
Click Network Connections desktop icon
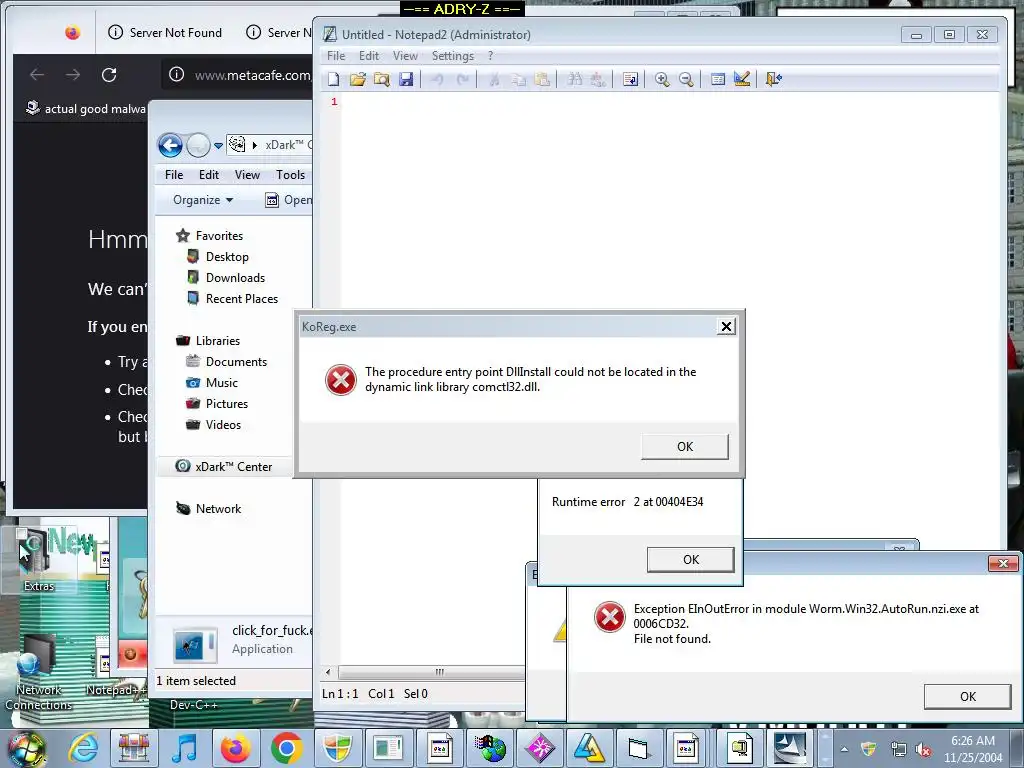[x=39, y=673]
